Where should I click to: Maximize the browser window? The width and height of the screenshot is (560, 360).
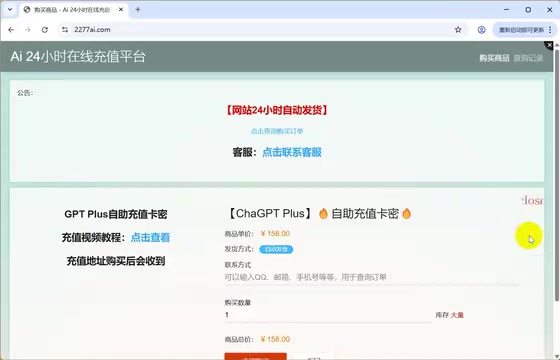528,10
